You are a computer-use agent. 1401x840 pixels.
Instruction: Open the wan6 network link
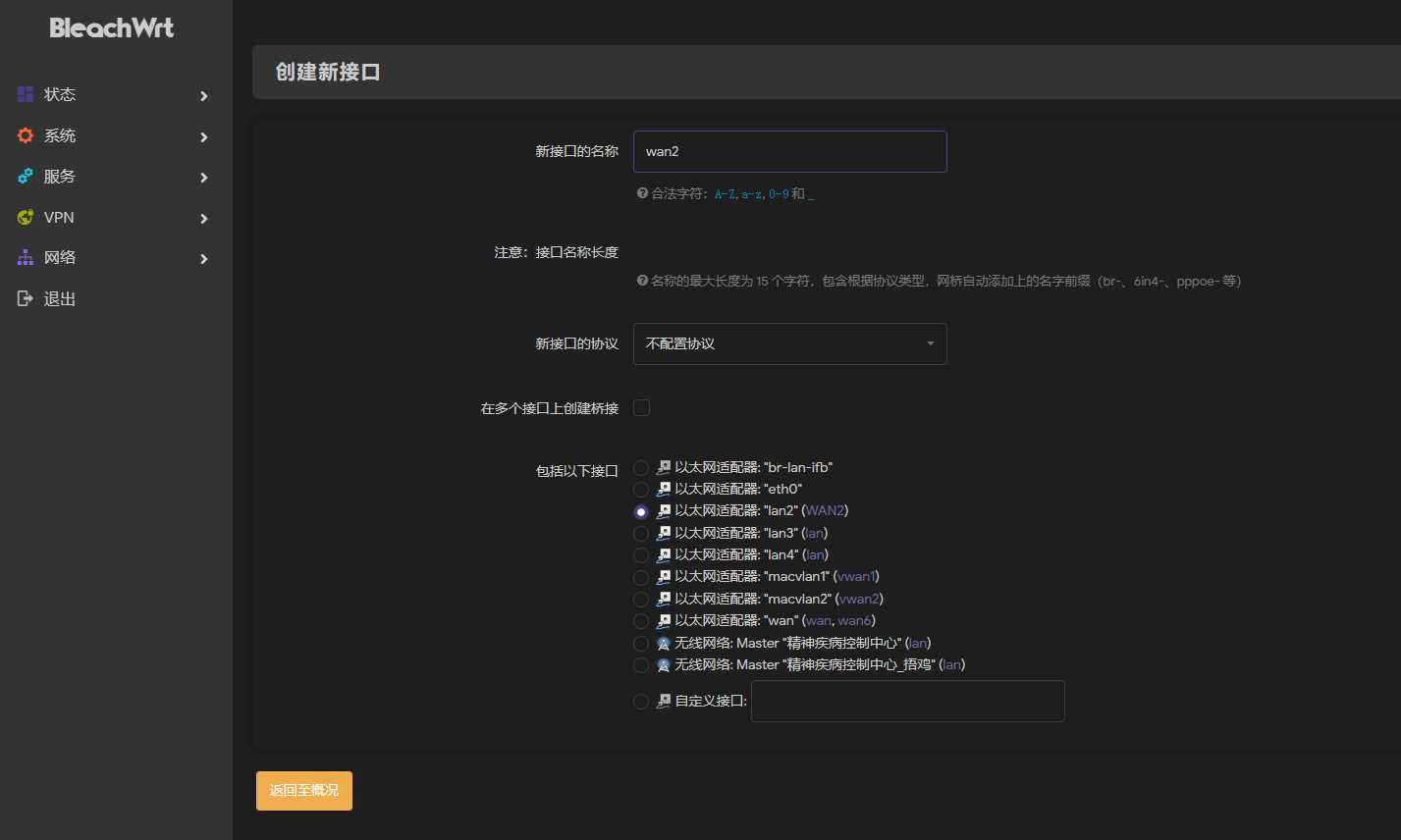click(854, 620)
